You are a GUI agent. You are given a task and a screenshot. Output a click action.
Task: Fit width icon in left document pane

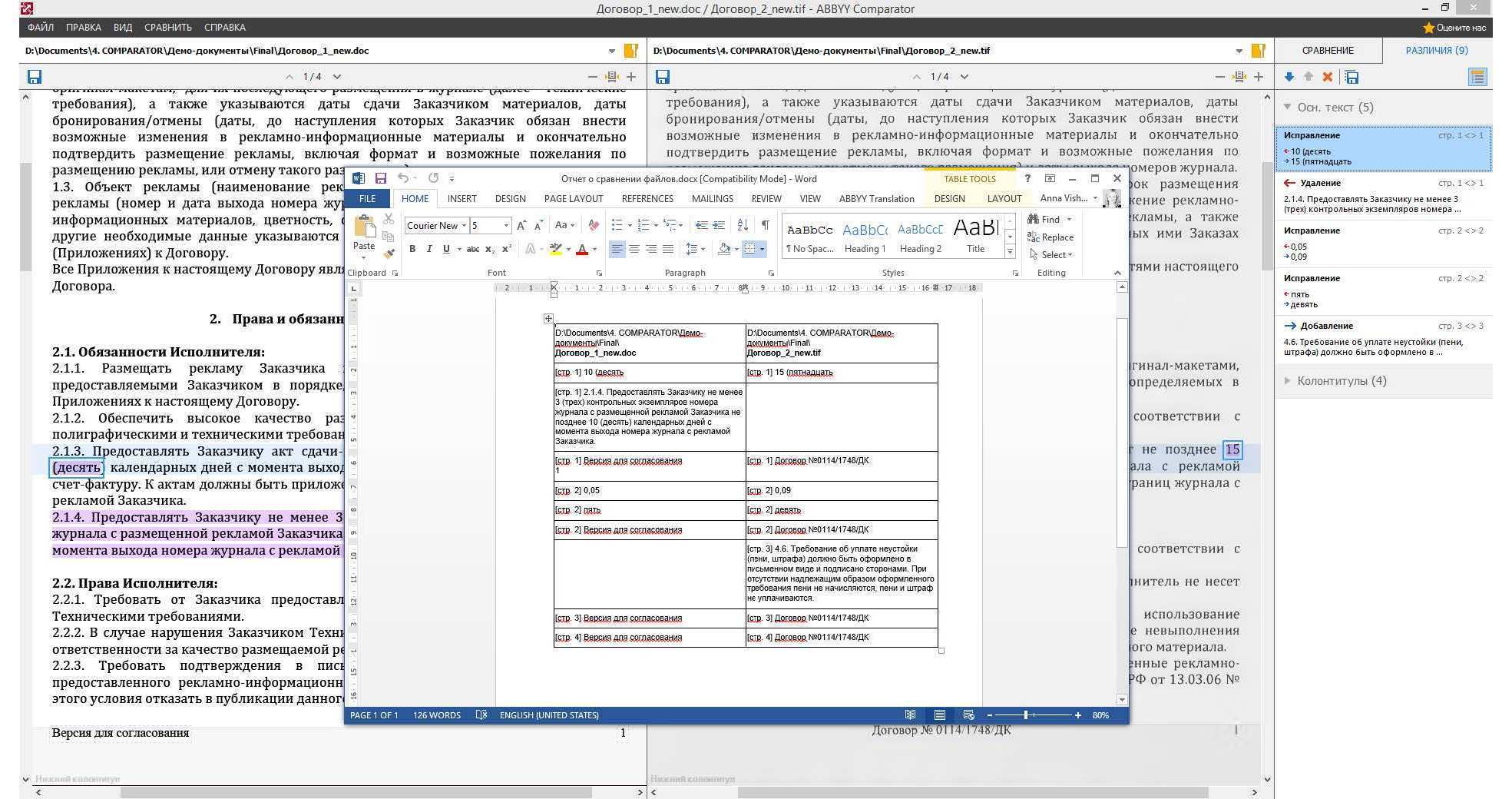(612, 77)
